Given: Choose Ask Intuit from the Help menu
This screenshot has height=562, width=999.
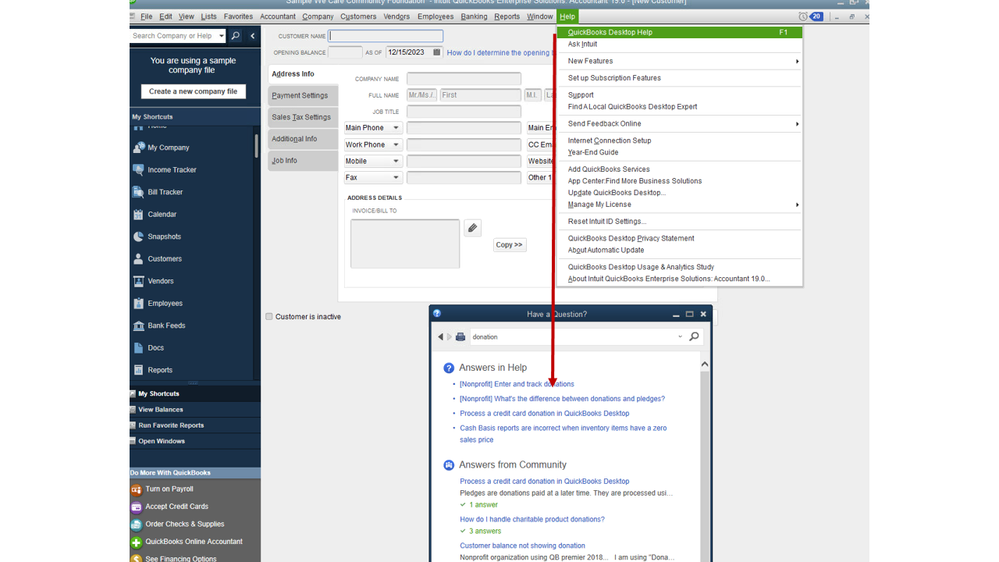Looking at the screenshot, I should (x=582, y=44).
